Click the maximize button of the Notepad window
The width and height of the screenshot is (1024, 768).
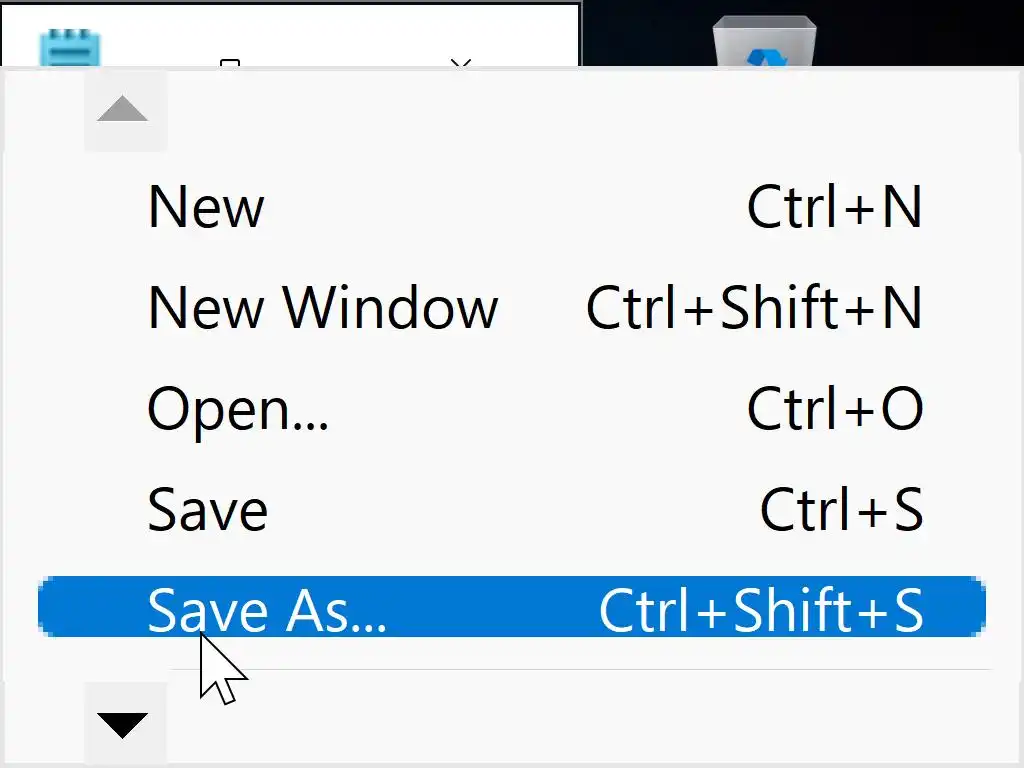click(230, 62)
